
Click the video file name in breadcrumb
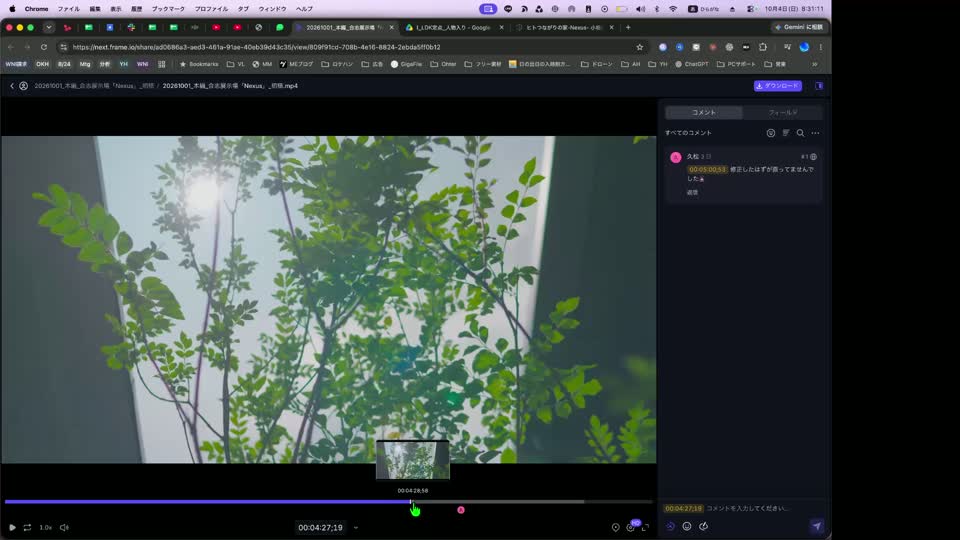(230, 86)
